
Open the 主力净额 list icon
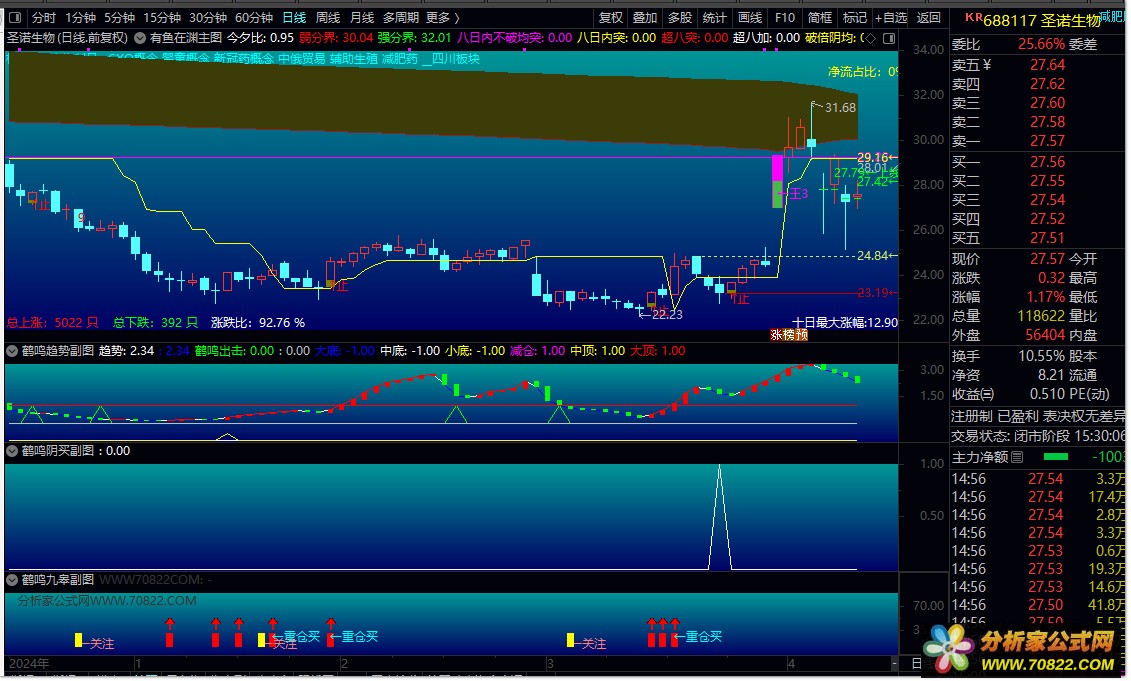[x=1017, y=457]
